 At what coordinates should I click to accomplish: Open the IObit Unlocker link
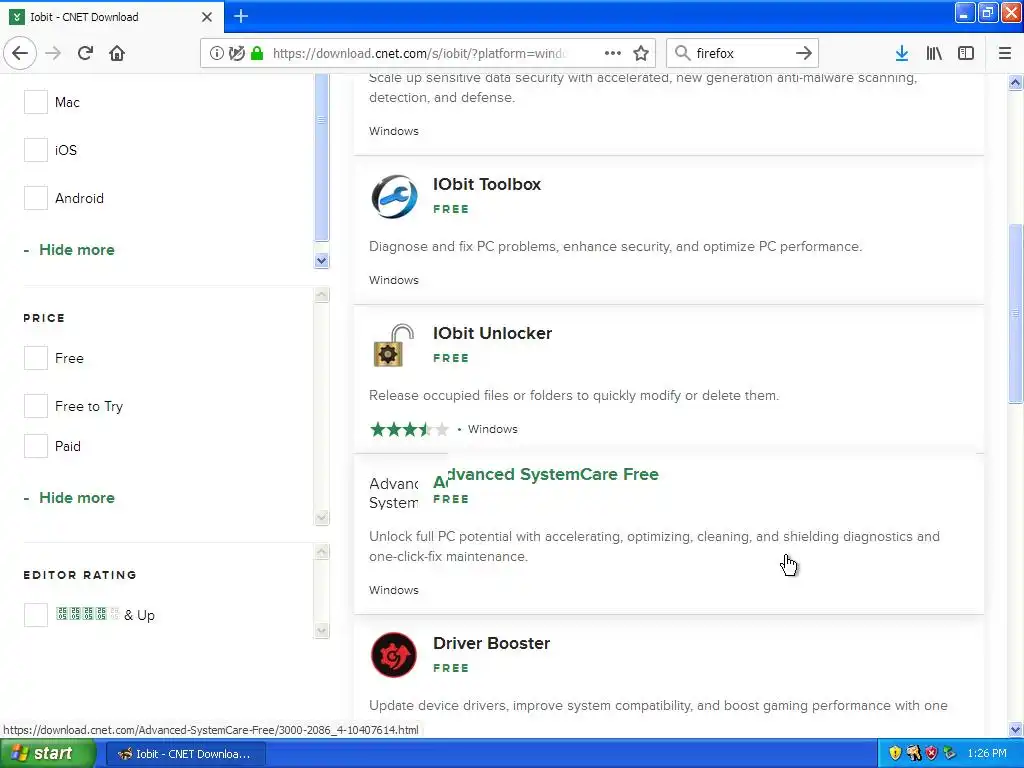492,333
